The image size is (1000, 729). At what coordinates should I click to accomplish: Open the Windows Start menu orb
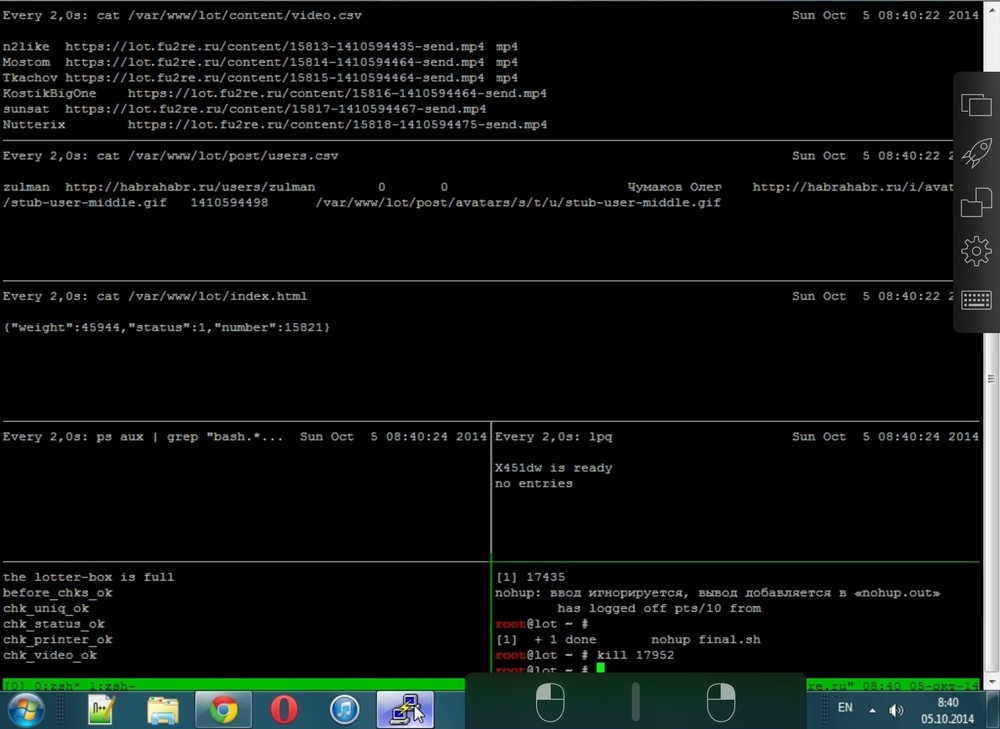[x=26, y=710]
